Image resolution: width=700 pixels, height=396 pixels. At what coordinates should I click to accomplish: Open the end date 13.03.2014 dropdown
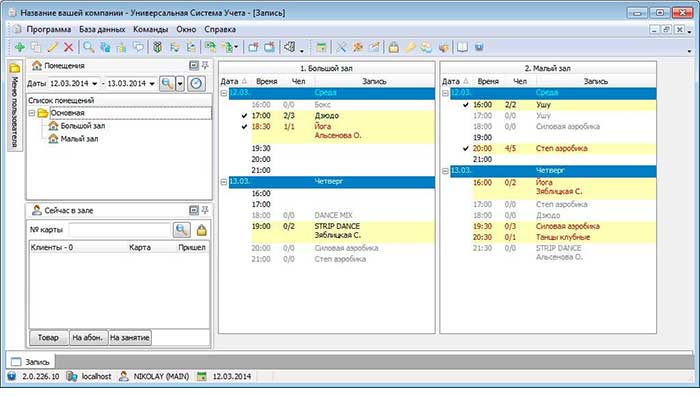(x=152, y=83)
